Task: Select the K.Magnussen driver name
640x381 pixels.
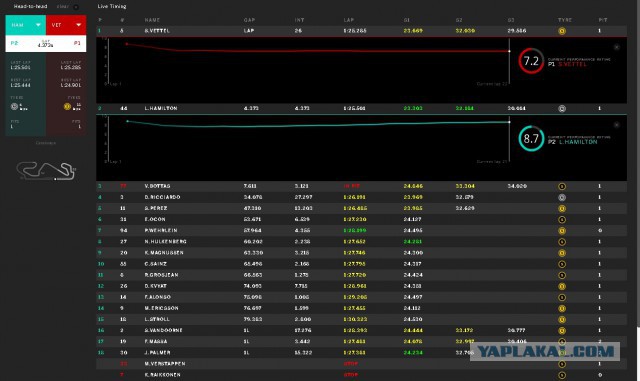Action: tap(164, 252)
